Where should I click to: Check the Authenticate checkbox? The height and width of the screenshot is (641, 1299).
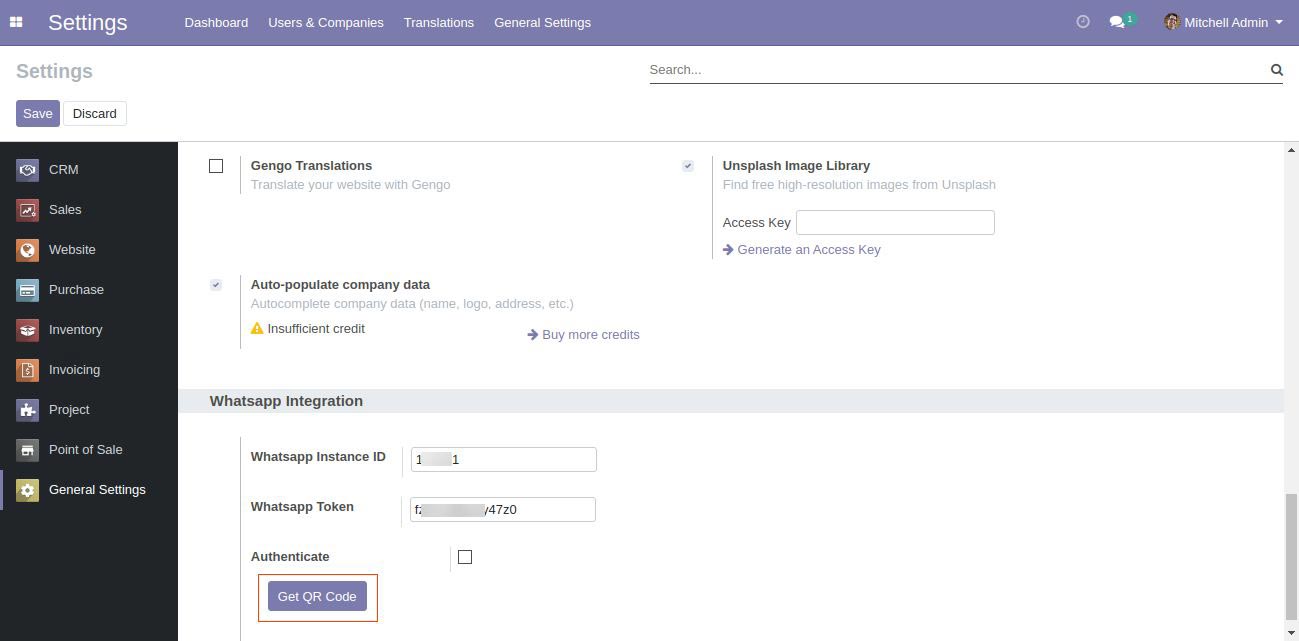pyautogui.click(x=465, y=557)
